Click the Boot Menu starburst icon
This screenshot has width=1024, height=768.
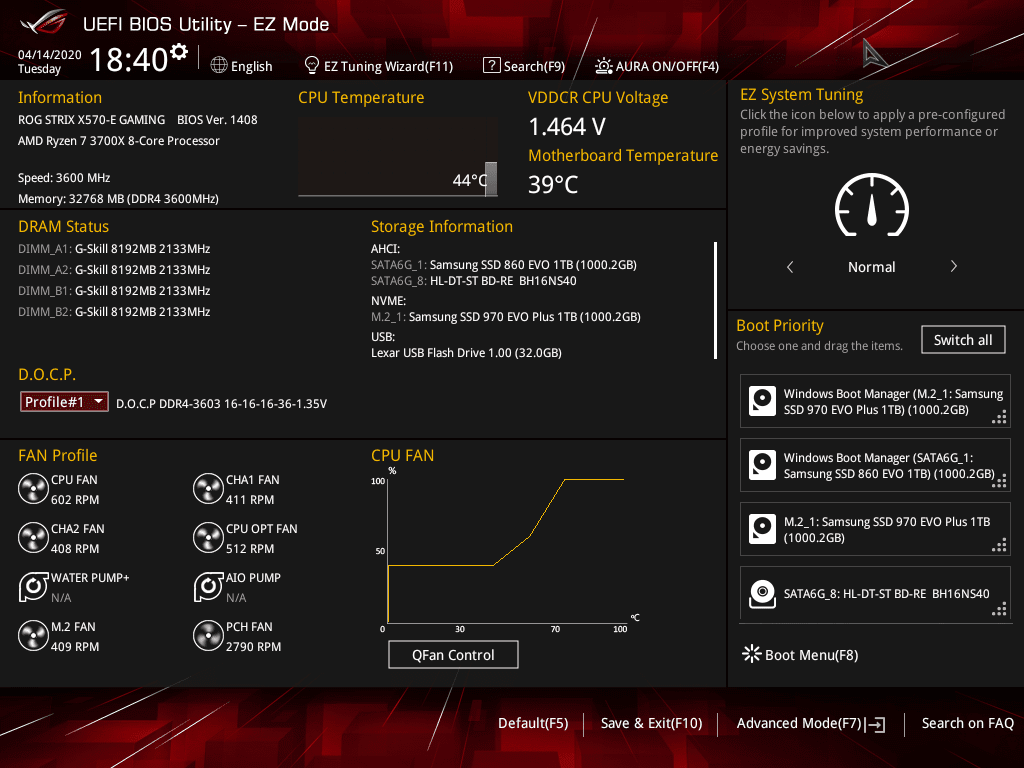(x=752, y=654)
